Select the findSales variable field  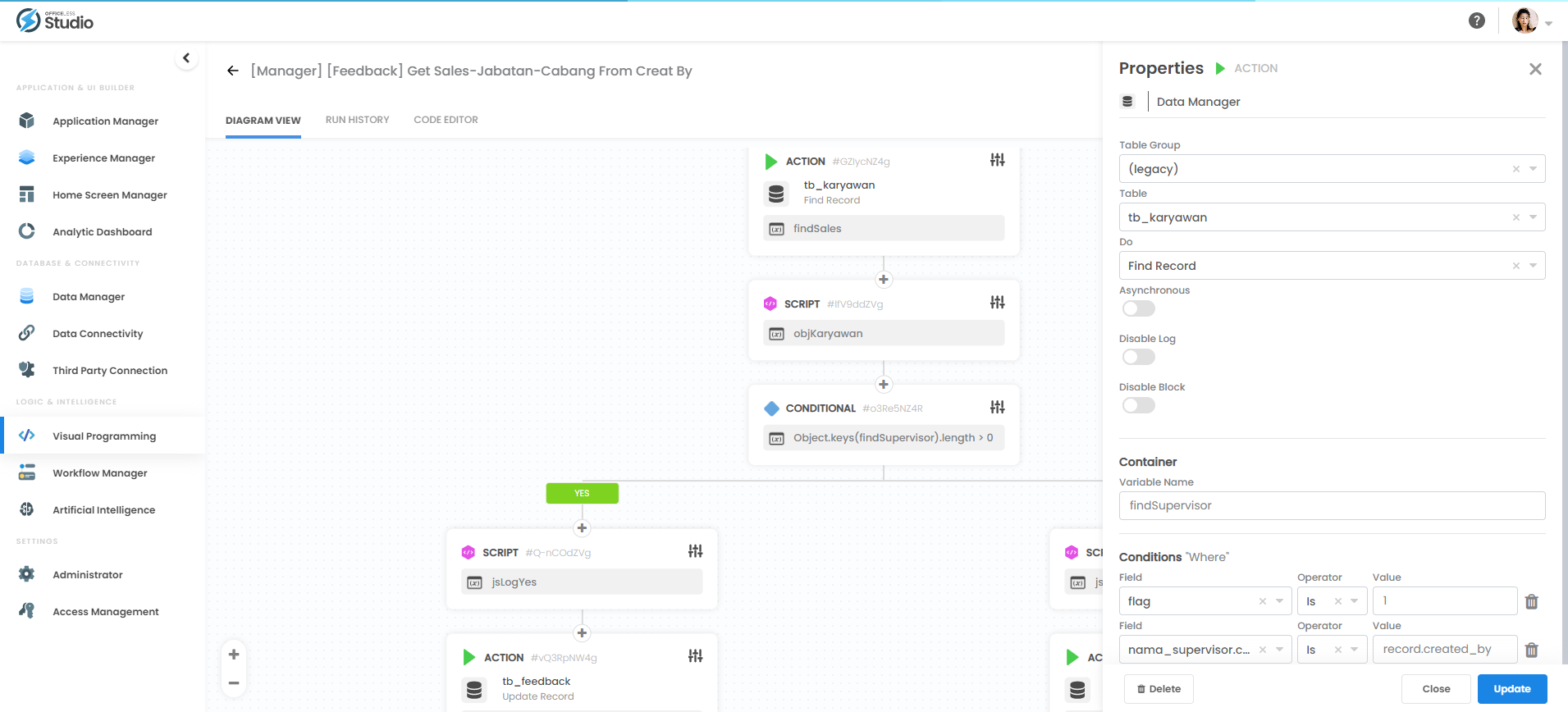click(884, 228)
